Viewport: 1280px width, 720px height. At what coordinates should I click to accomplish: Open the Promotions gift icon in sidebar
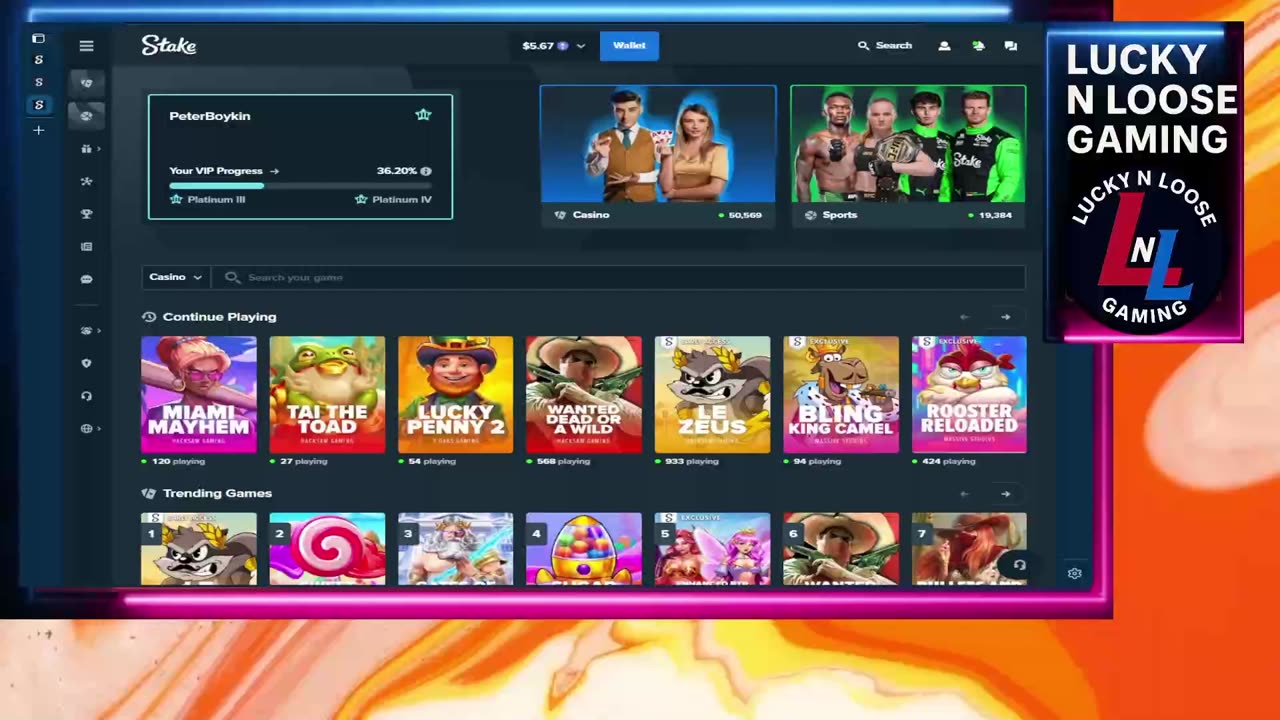86,149
